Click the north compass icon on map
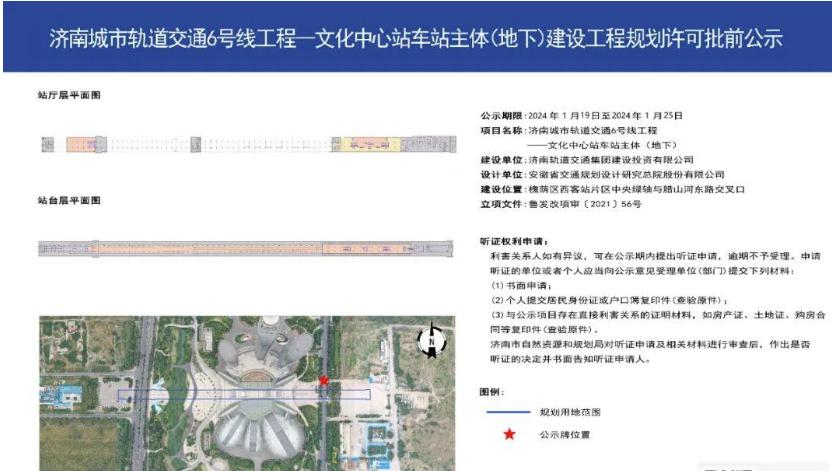This screenshot has height=471, width=832. click(x=430, y=342)
